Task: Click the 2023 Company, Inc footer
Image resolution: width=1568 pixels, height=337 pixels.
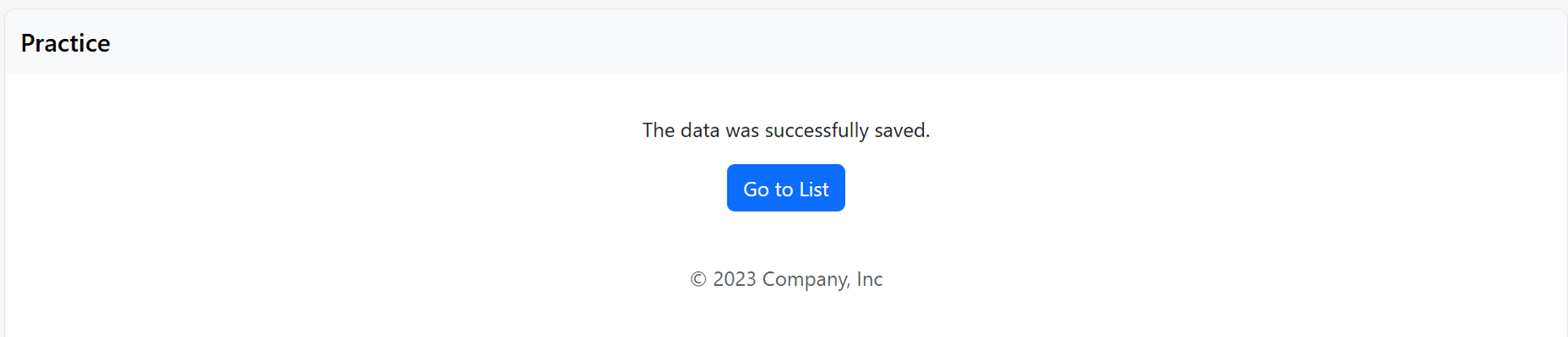Action: coord(785,279)
